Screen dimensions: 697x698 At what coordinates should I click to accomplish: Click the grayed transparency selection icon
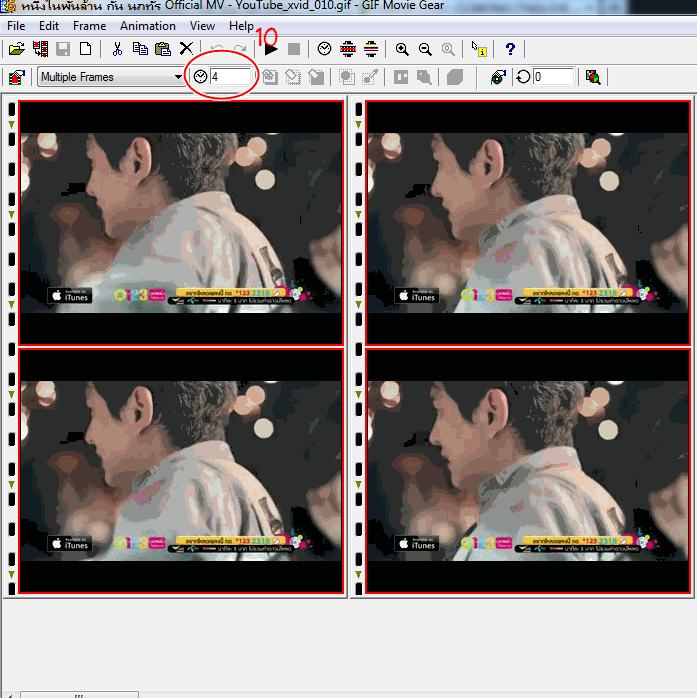tap(347, 77)
